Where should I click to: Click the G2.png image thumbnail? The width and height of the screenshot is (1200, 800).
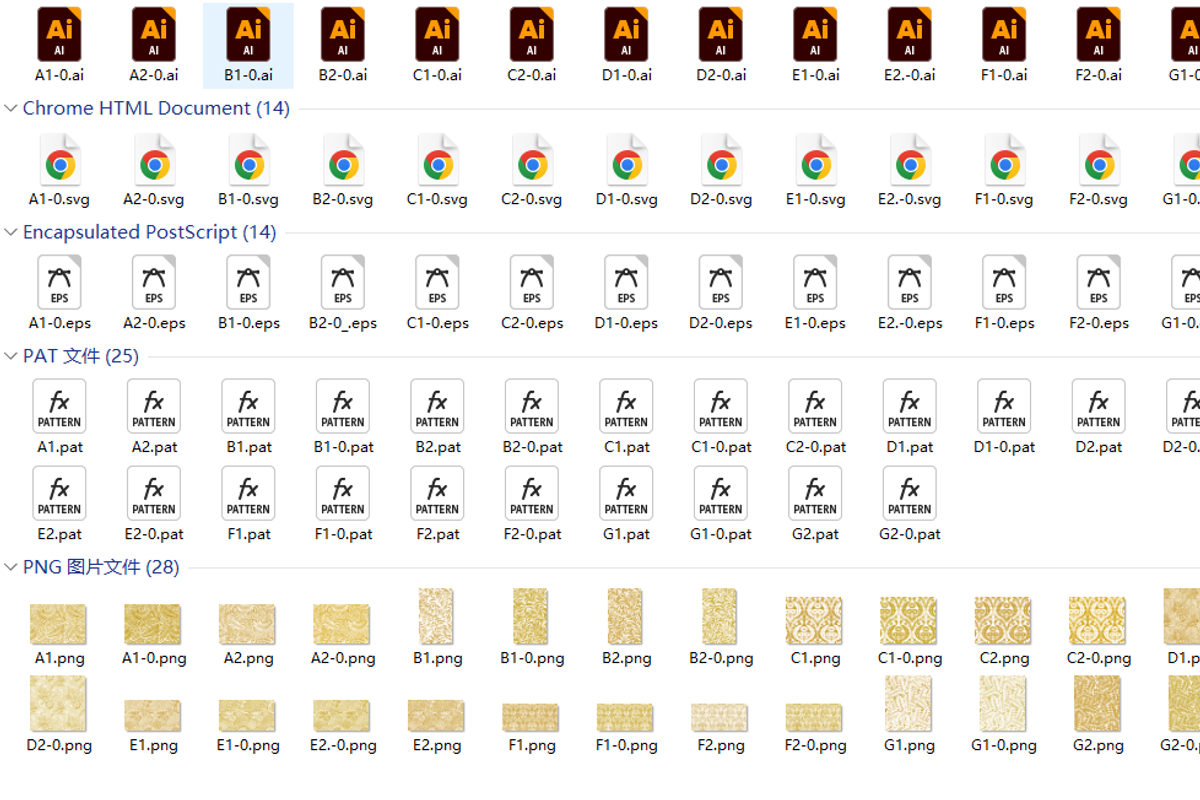[x=1097, y=703]
